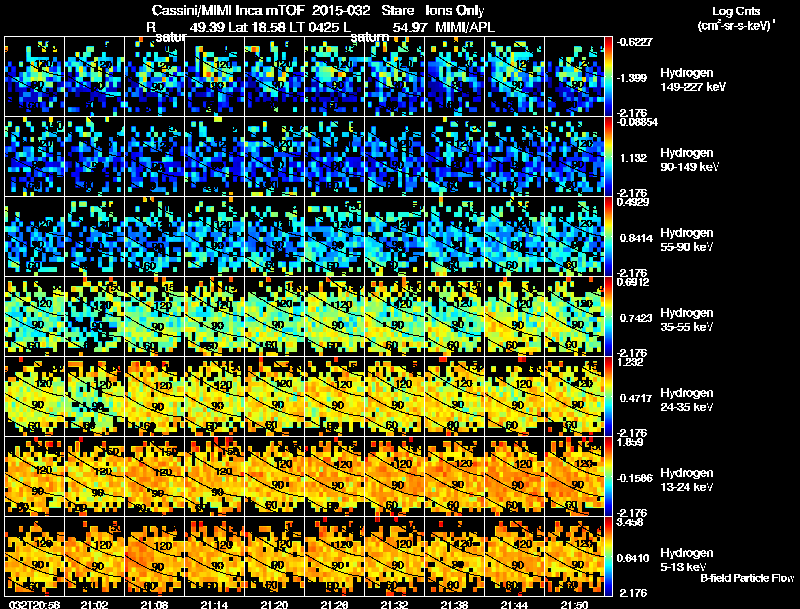Click the Hydrogen 24-35 keV panel at 21:02
This screenshot has height=609, width=800.
pos(94,396)
